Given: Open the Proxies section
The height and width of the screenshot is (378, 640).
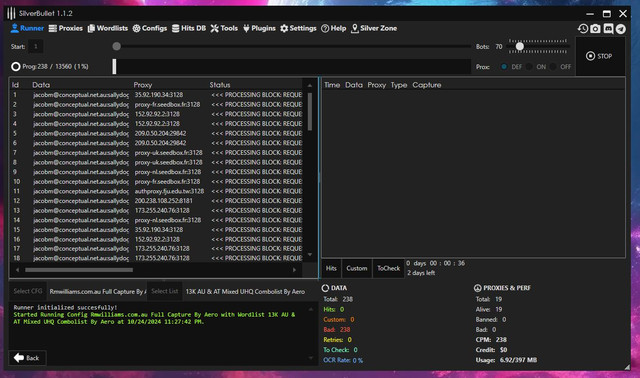Looking at the screenshot, I should 65,28.
